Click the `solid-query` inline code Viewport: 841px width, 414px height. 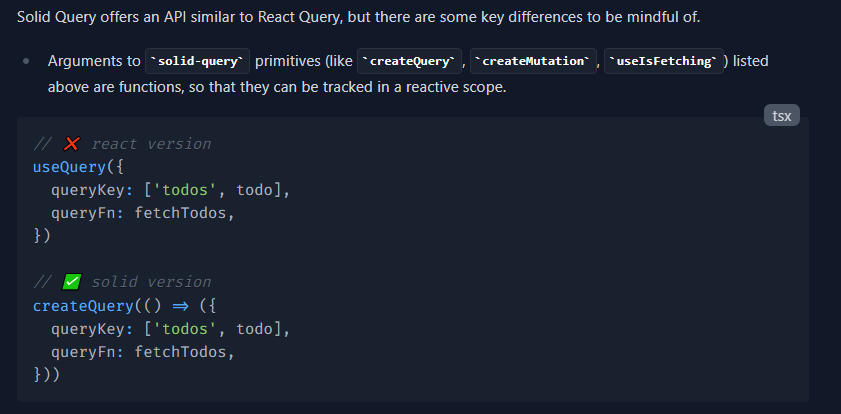198,62
